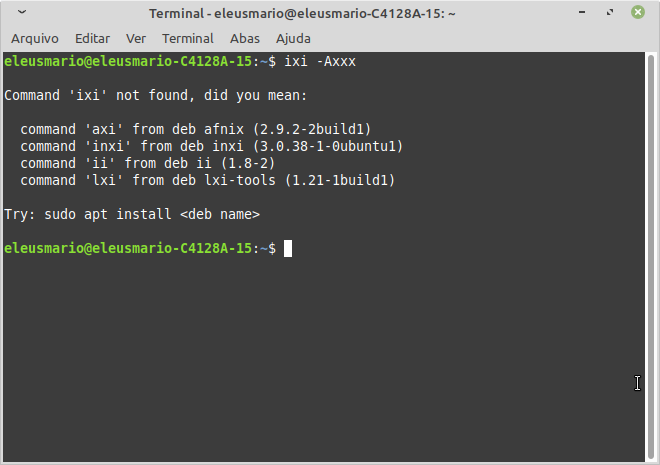Click the 'ii' from deb ii line
The image size is (660, 465).
(148, 163)
